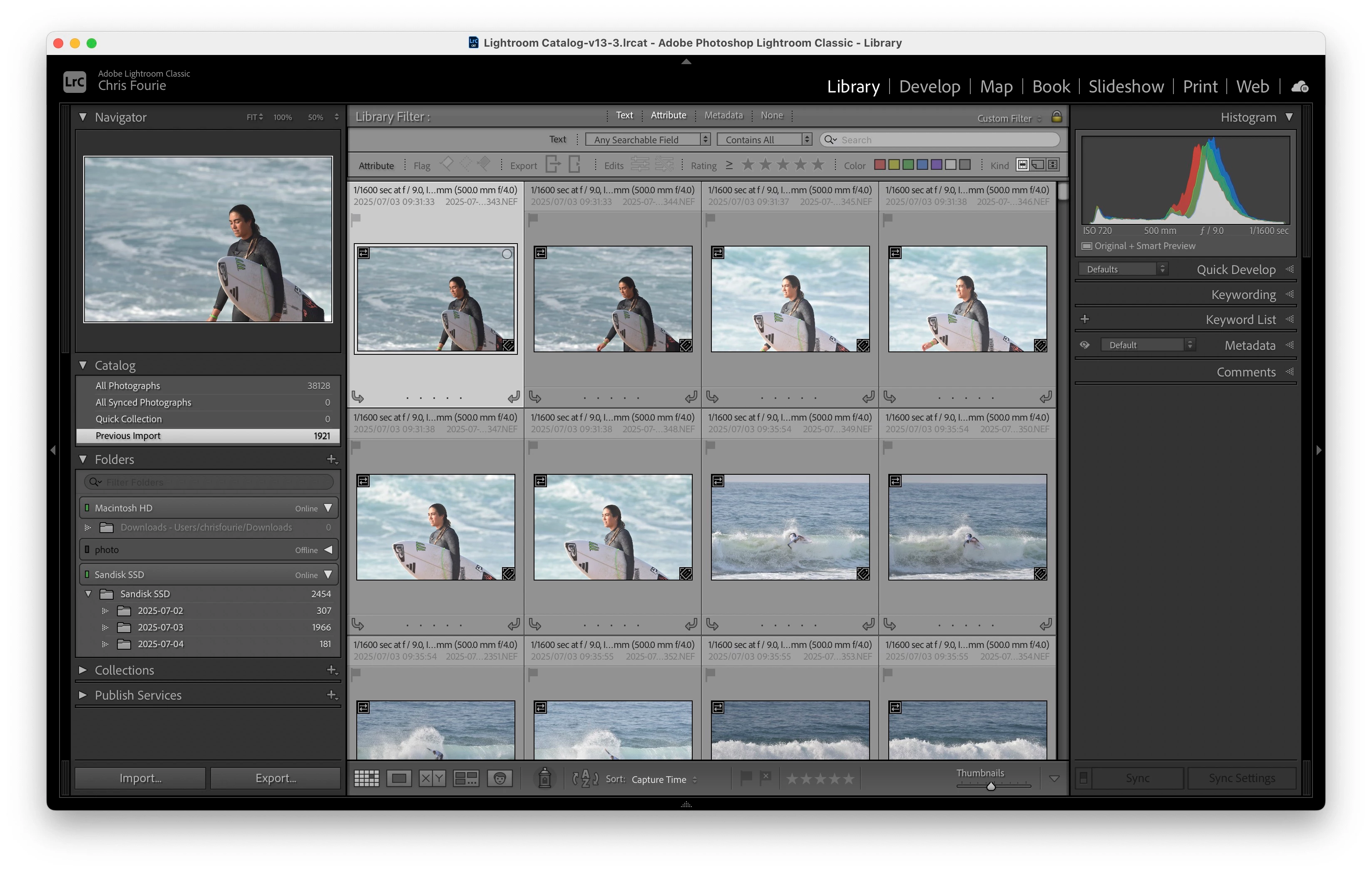Switch to Loupe view in the toolbar
1372x872 pixels.
tap(399, 778)
